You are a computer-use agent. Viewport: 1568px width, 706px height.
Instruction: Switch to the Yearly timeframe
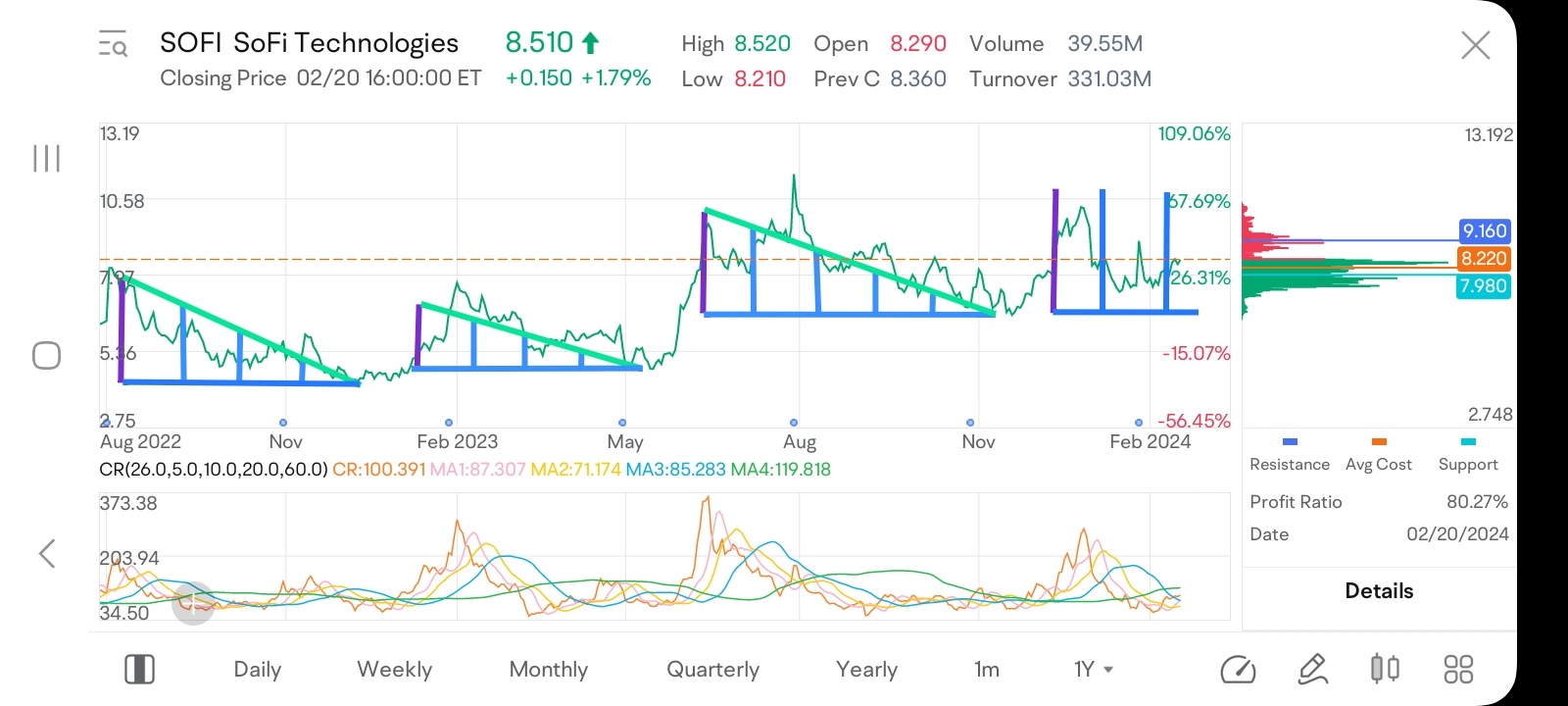coord(866,670)
